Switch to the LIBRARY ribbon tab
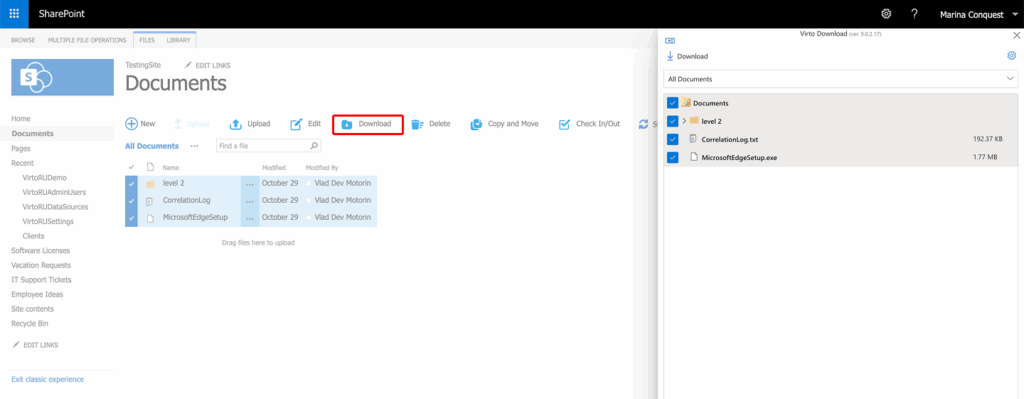1024x399 pixels. tap(178, 40)
